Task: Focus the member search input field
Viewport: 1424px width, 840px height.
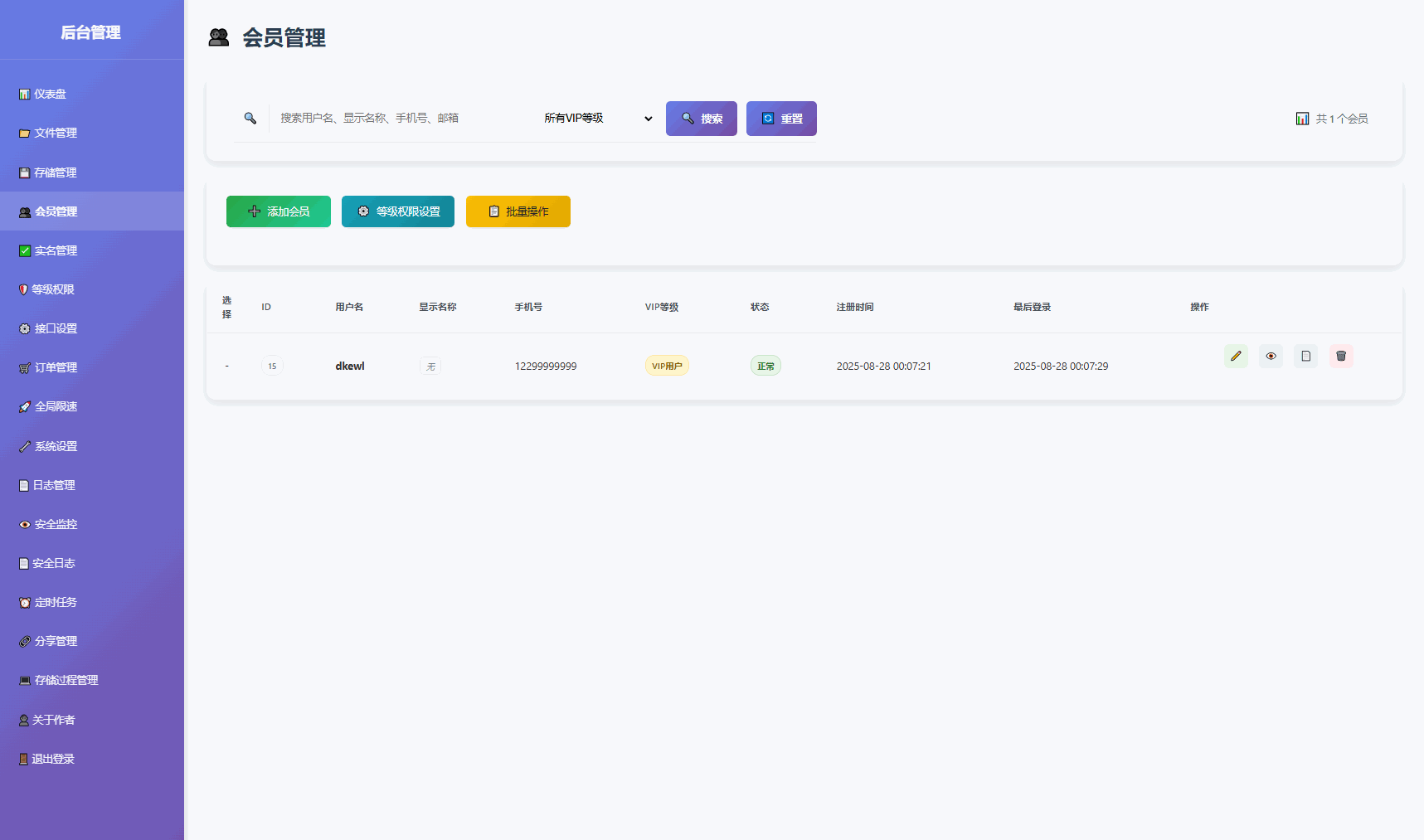Action: tap(398, 119)
